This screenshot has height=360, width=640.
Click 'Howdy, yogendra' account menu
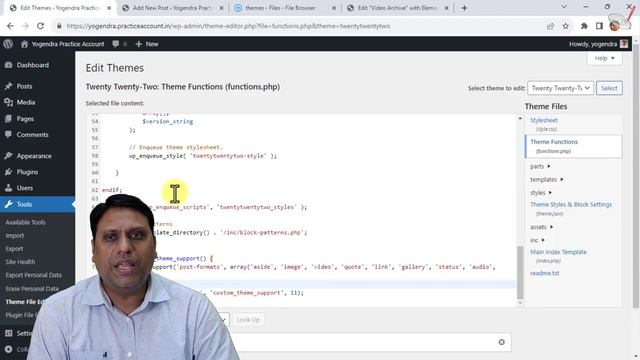click(x=598, y=44)
